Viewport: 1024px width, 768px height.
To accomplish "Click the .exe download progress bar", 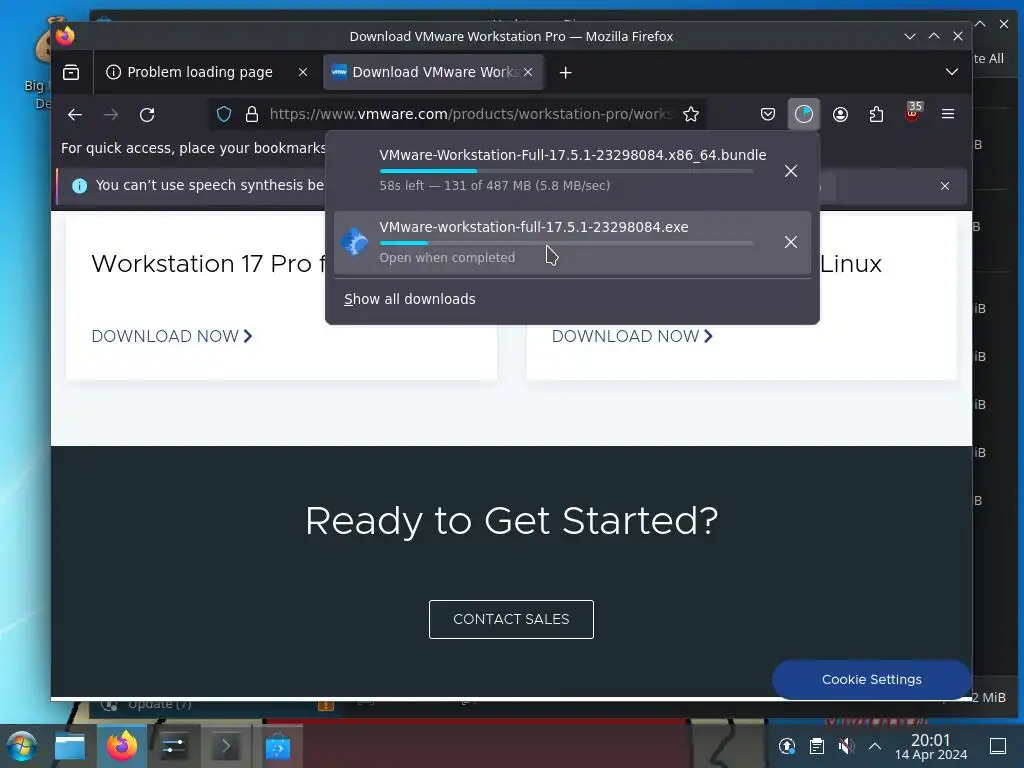I will pos(566,243).
